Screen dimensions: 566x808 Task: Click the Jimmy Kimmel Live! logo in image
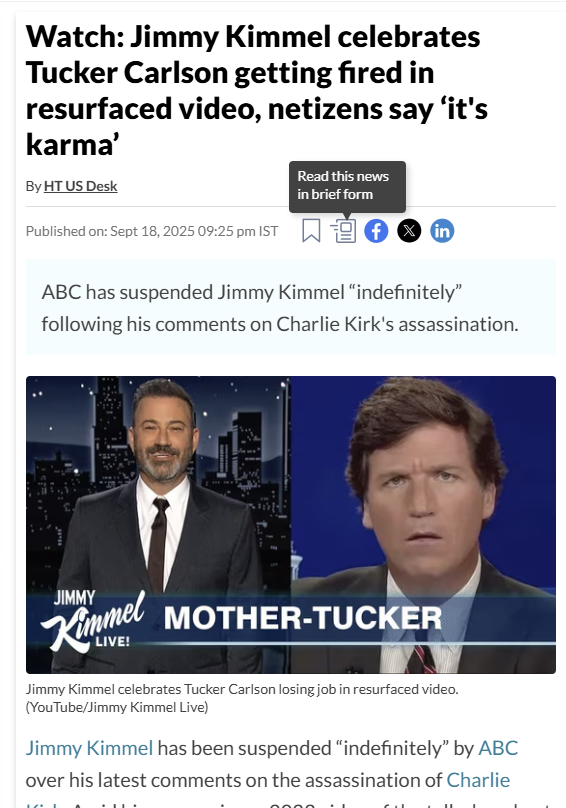point(93,621)
